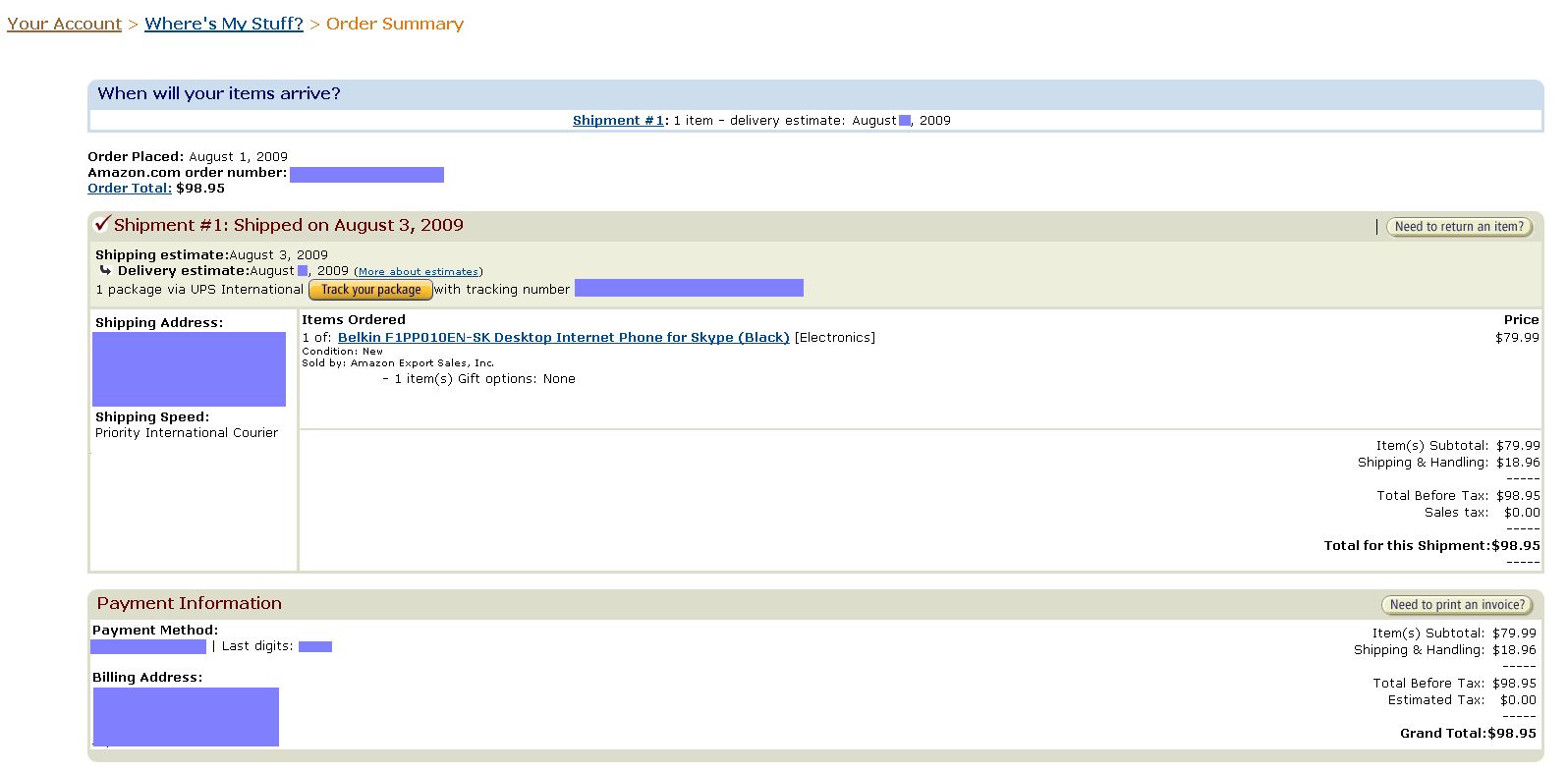Viewport: 1568px width, 772px height.
Task: Open the Your Account breadcrumb link
Action: tap(64, 24)
